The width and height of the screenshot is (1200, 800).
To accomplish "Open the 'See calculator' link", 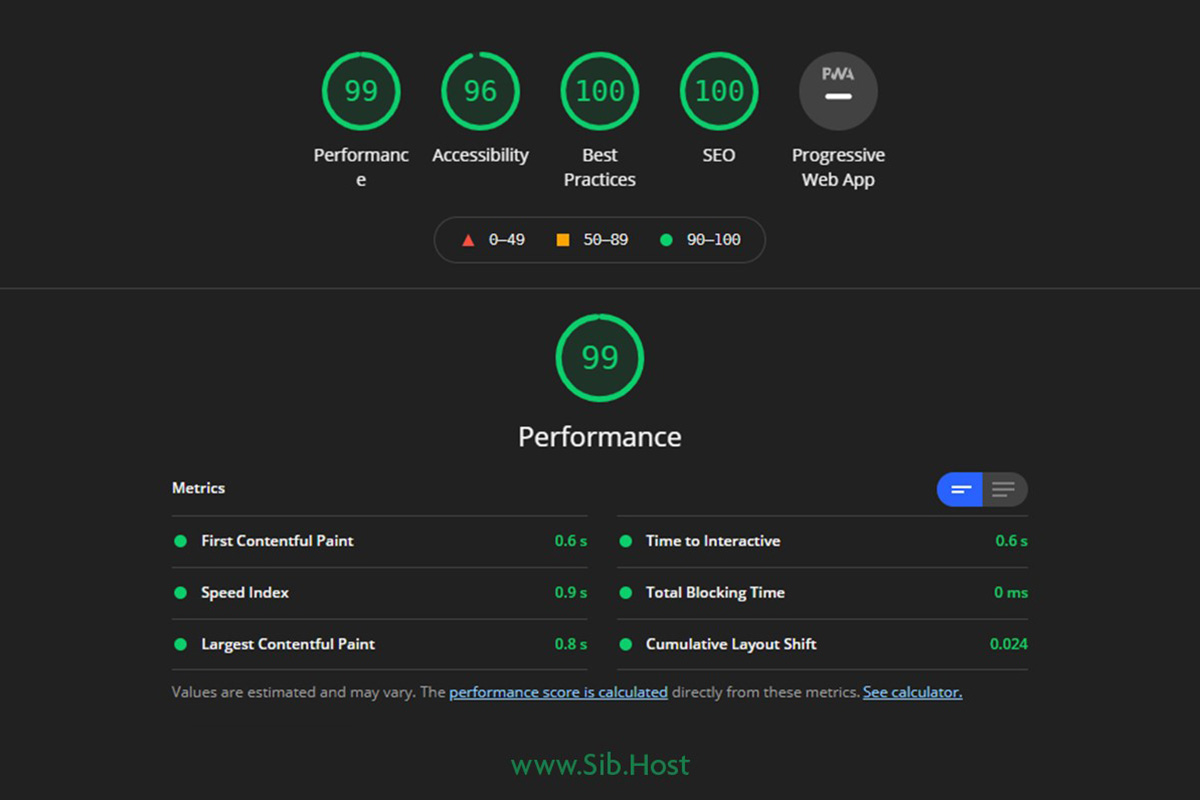I will (912, 692).
